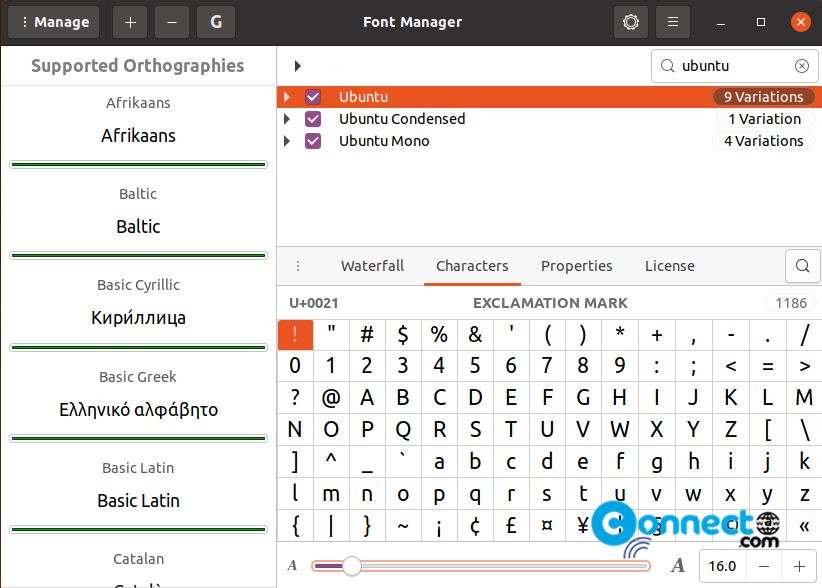Increase font size with plus stepper
Viewport: 822px width, 588px height.
799,566
